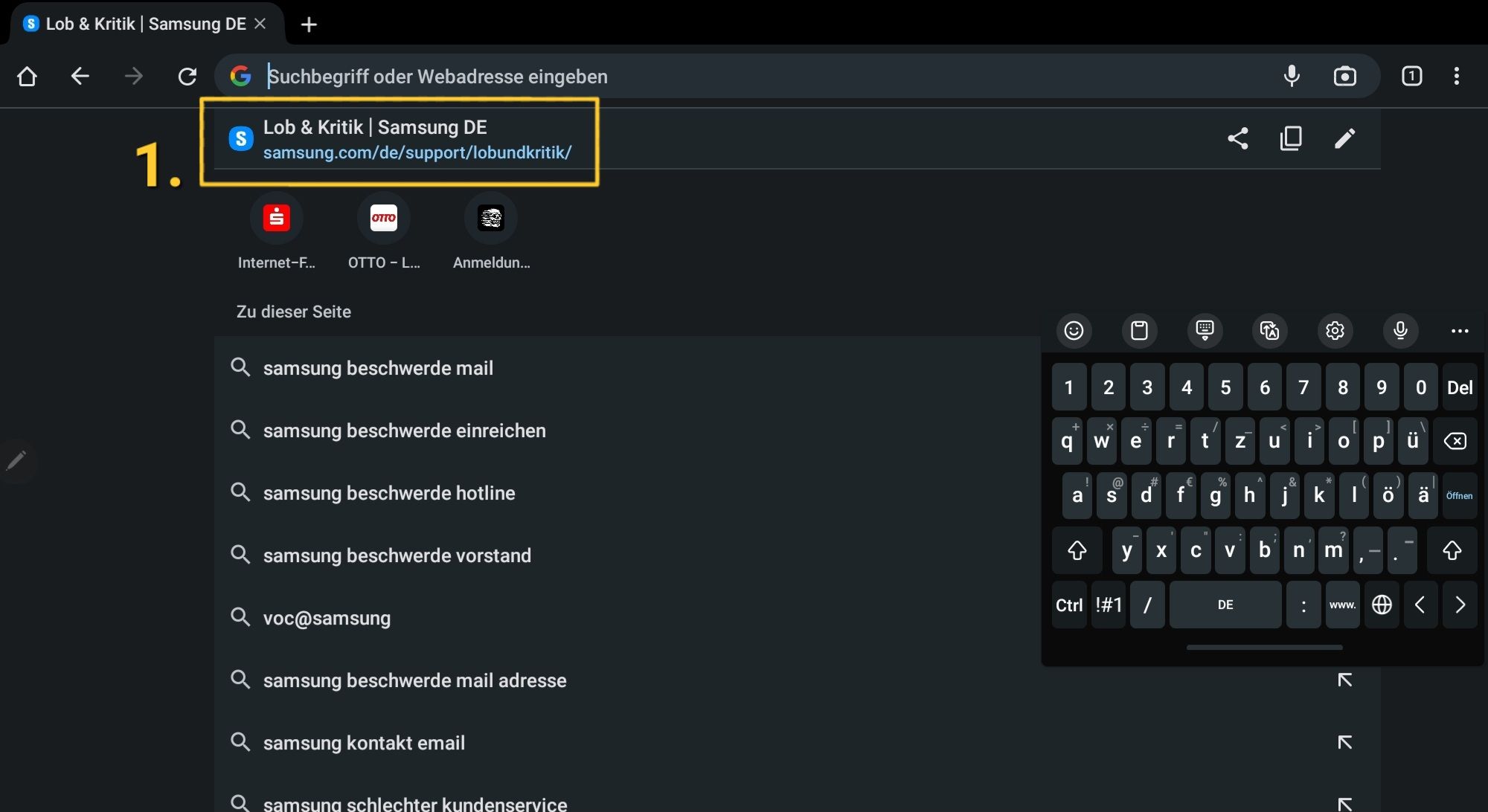Select suggestion samsung beschwerde einreichen

[x=627, y=431]
